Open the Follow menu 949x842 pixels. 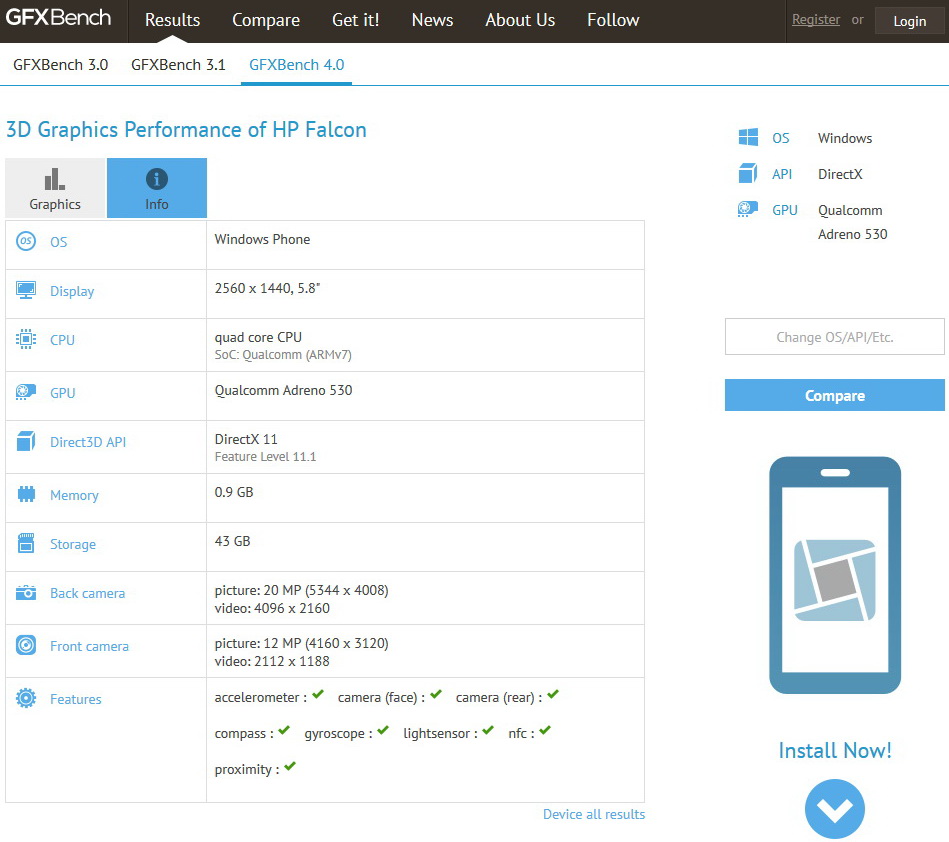pos(613,20)
